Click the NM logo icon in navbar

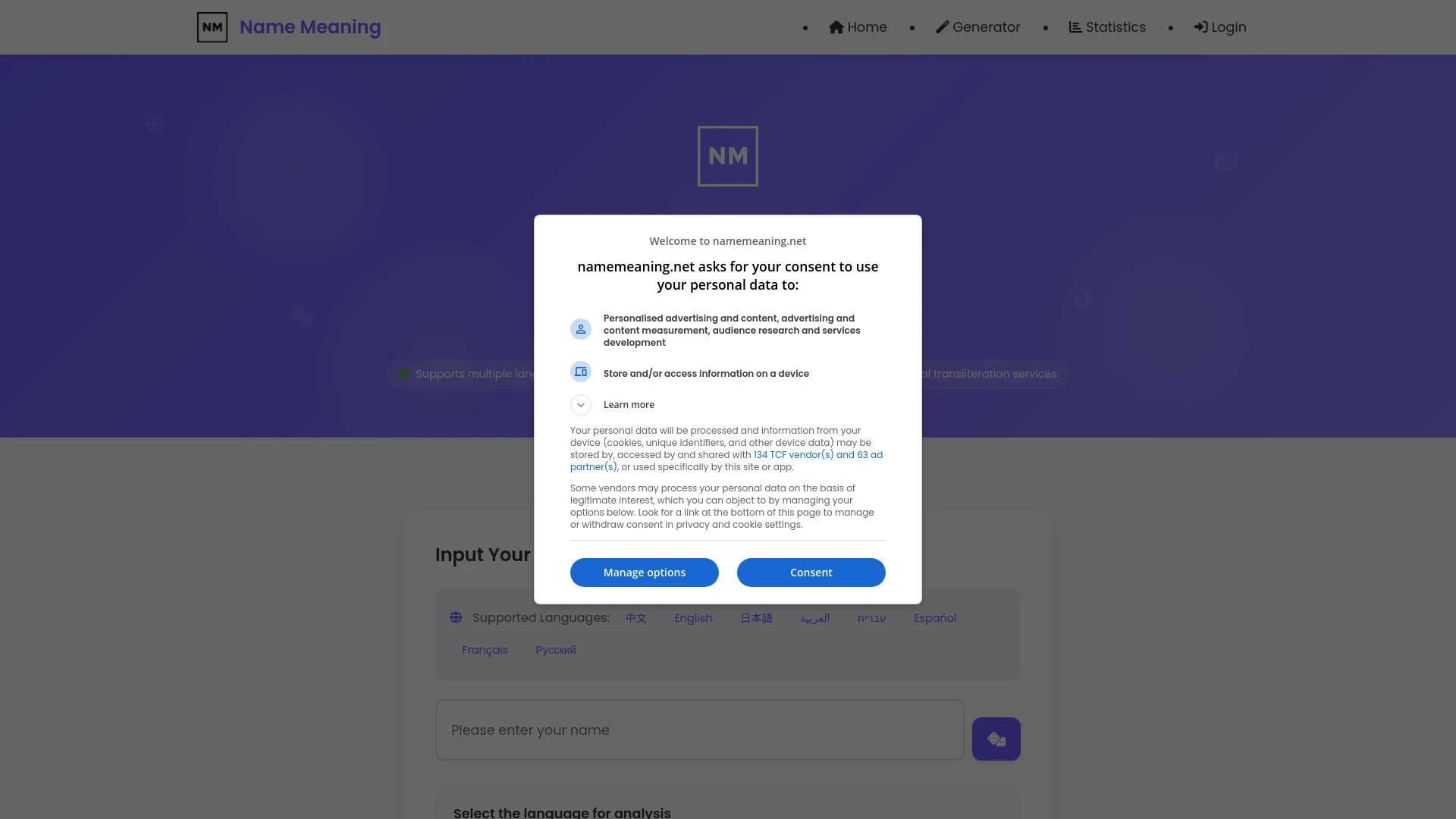(211, 27)
